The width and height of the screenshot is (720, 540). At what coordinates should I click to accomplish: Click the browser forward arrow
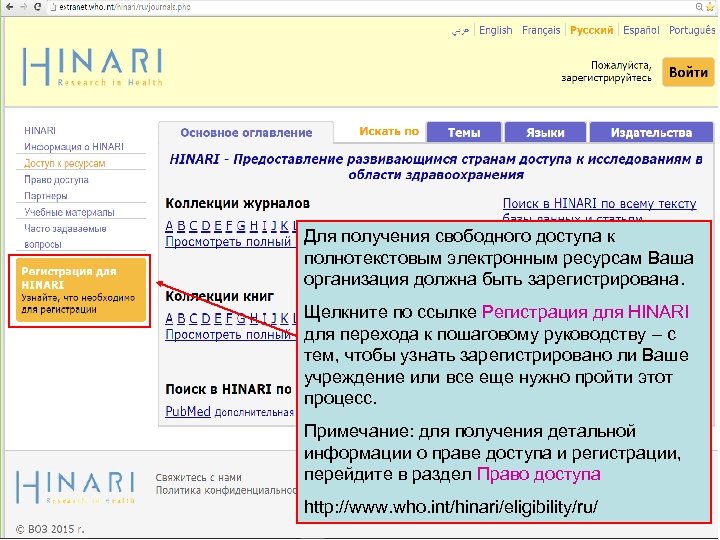click(23, 7)
